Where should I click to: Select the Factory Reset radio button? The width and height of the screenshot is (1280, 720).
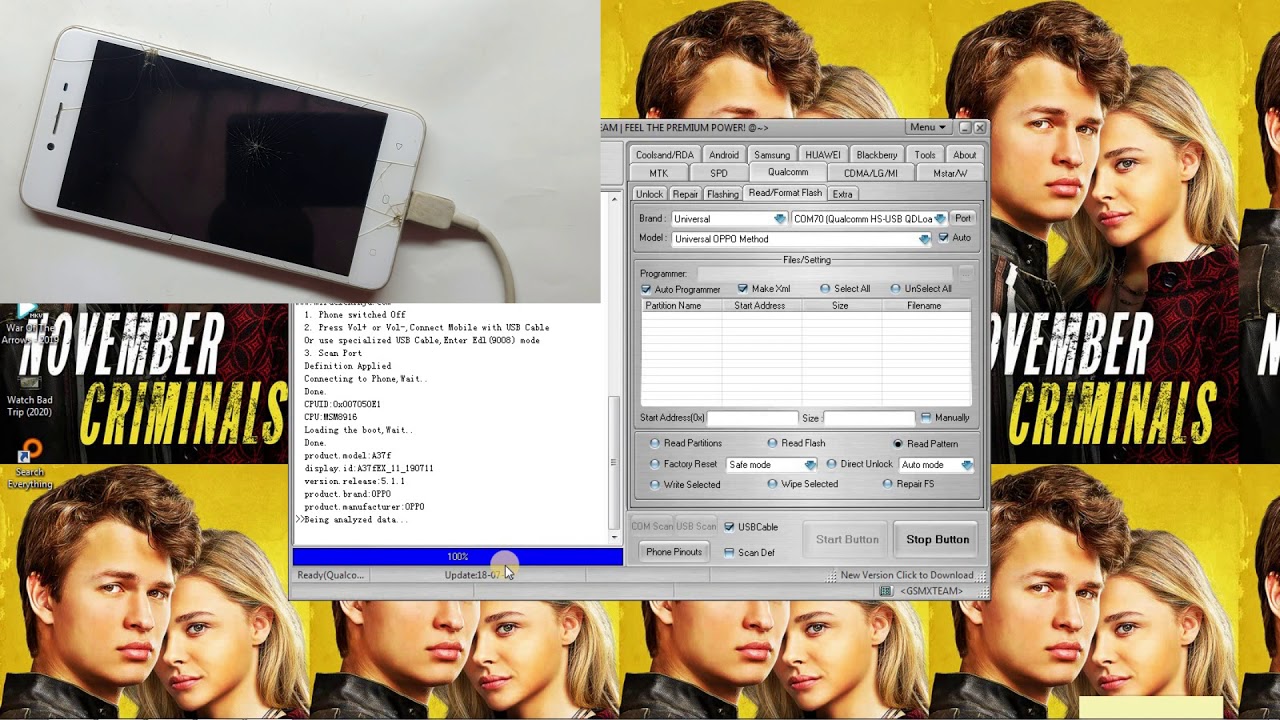coord(655,464)
